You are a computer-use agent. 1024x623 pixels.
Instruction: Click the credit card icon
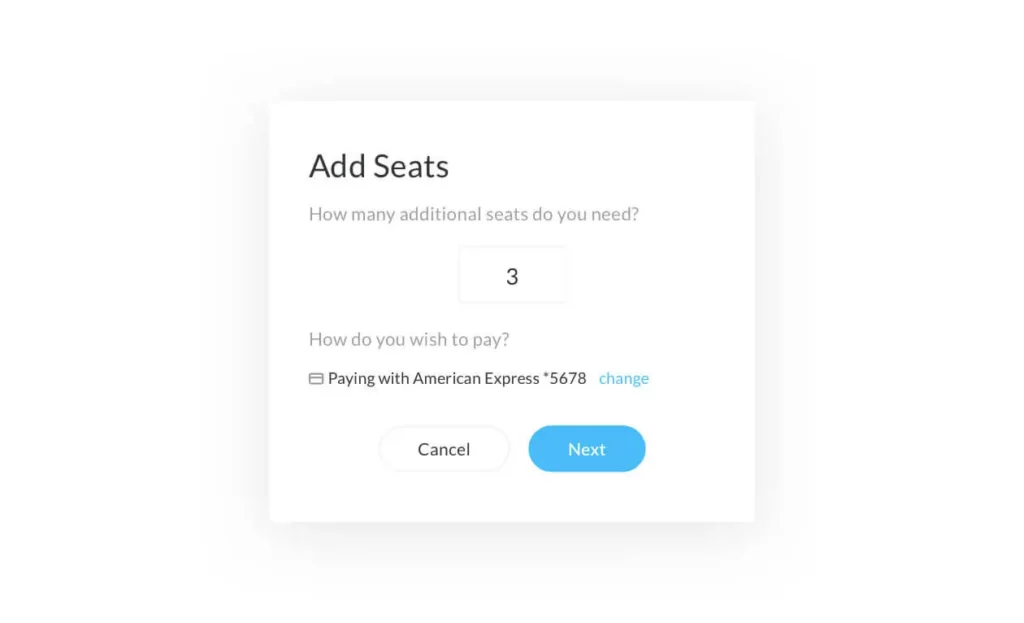(x=316, y=379)
